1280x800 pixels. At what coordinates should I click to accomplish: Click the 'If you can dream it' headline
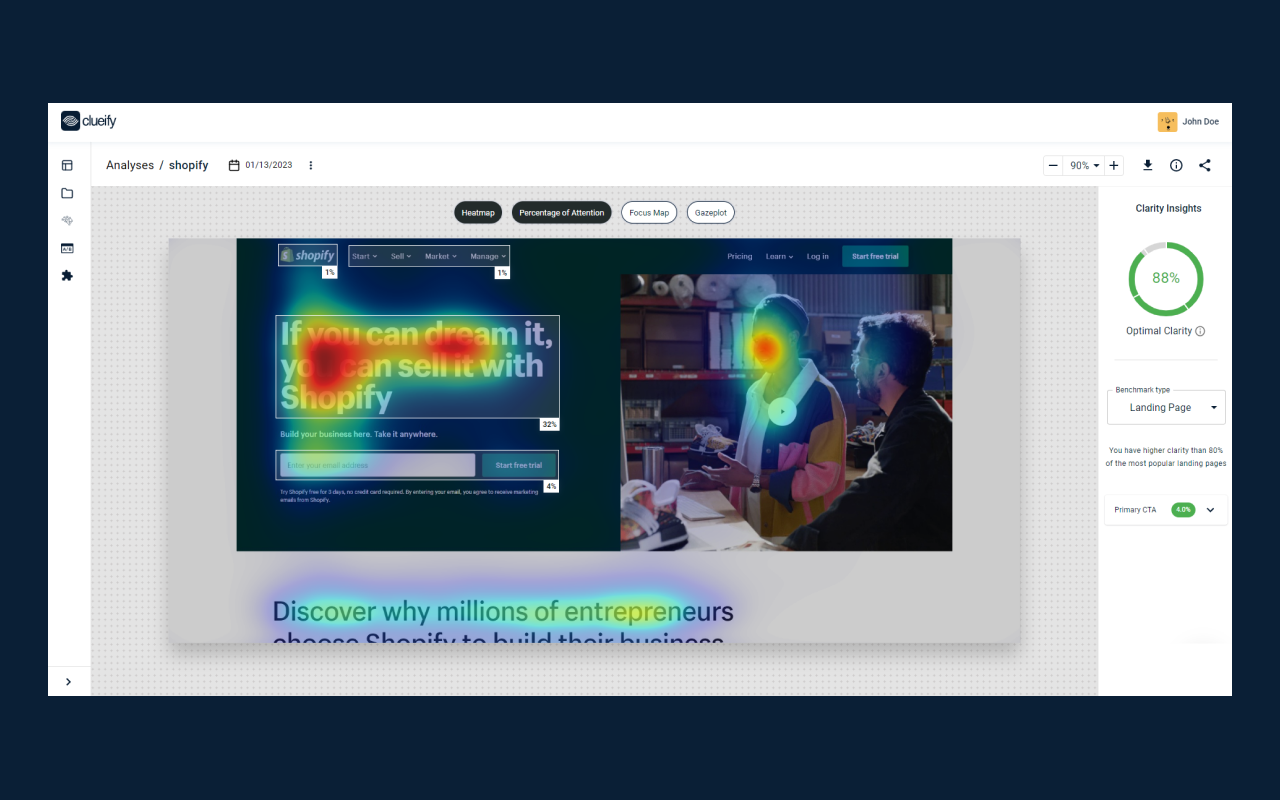click(416, 366)
